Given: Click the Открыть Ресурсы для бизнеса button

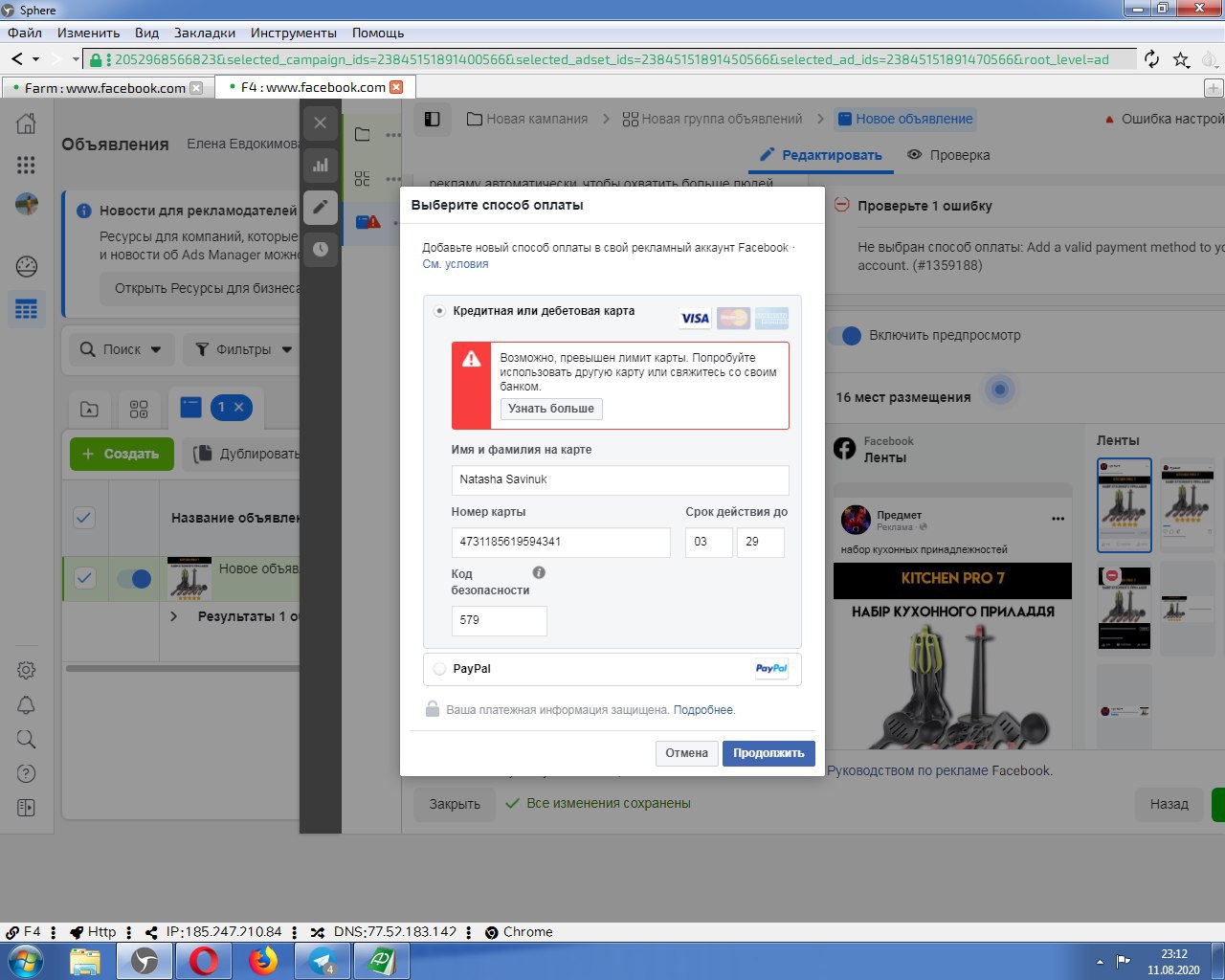Looking at the screenshot, I should click(200, 288).
